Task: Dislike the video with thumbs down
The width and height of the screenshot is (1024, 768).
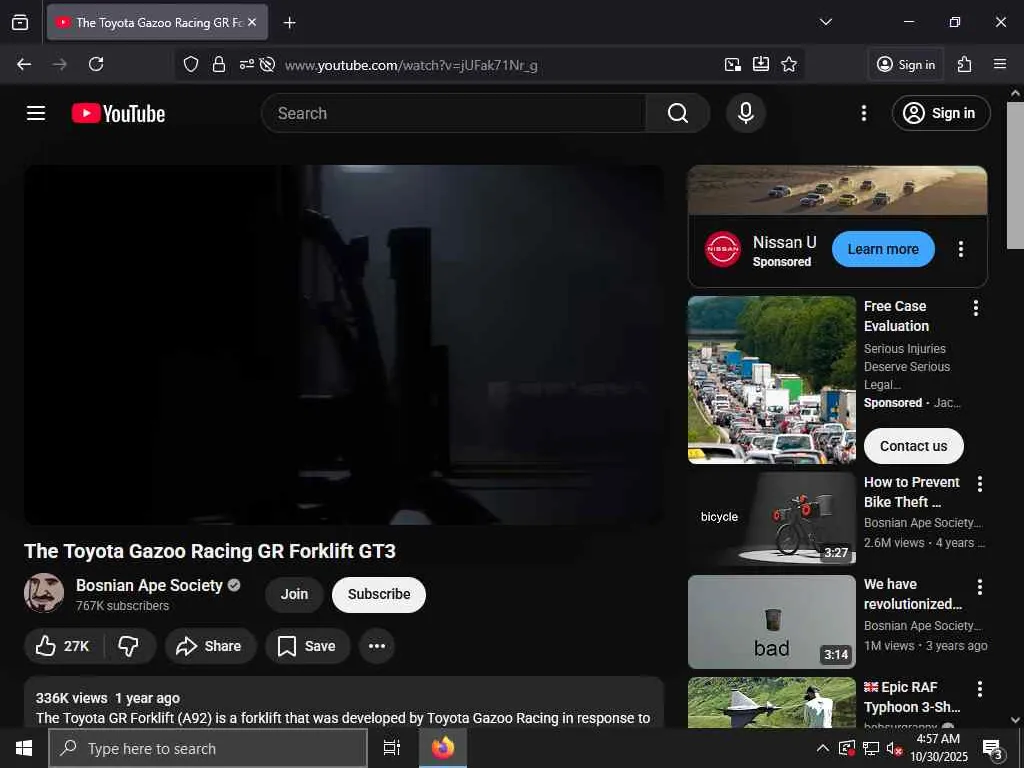Action: pyautogui.click(x=129, y=646)
